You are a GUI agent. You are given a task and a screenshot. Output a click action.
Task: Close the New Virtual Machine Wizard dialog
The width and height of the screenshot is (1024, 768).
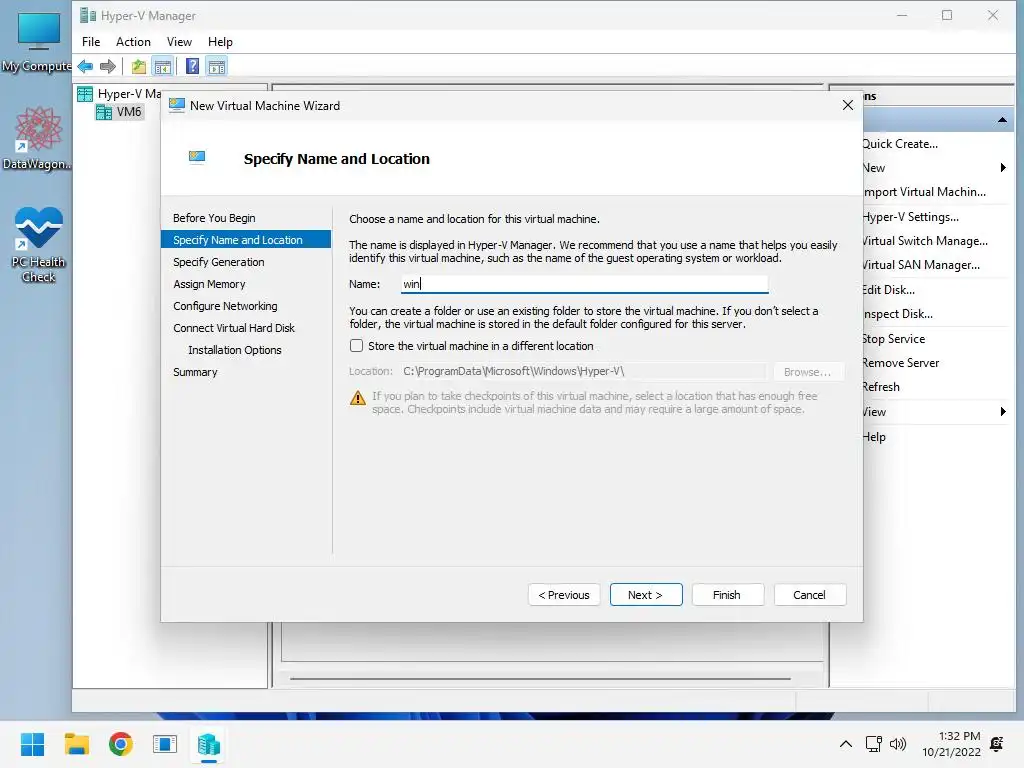(x=847, y=105)
